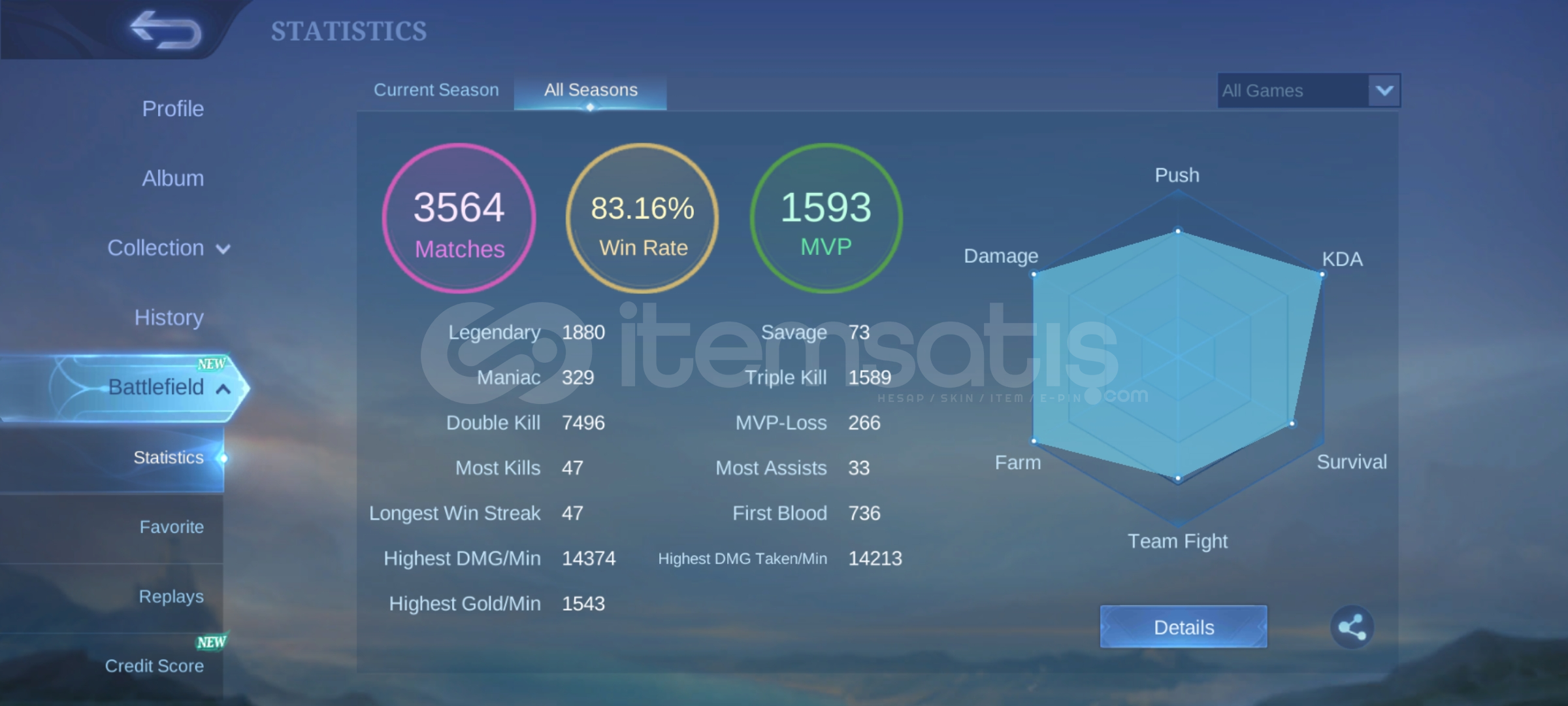The width and height of the screenshot is (1568, 706).
Task: Click the MVP count circle
Action: tap(826, 218)
